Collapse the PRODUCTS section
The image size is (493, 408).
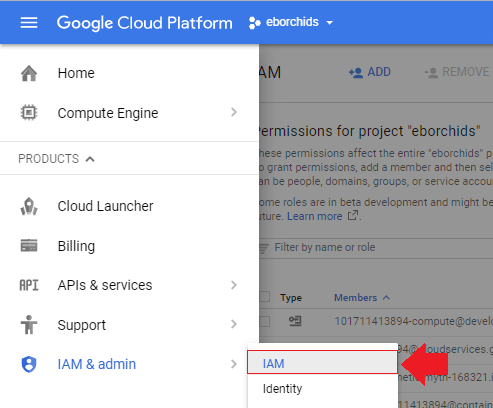(x=57, y=159)
